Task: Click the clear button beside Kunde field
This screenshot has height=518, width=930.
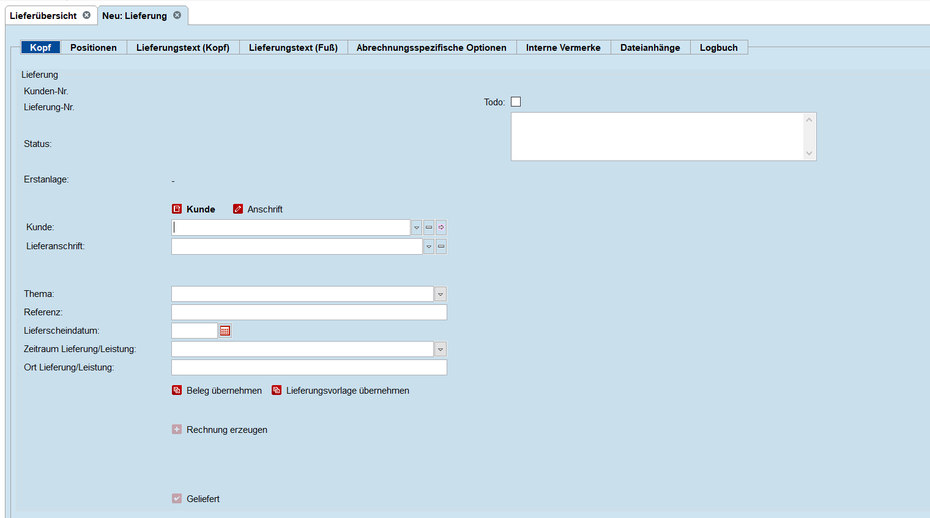Action: click(429, 227)
